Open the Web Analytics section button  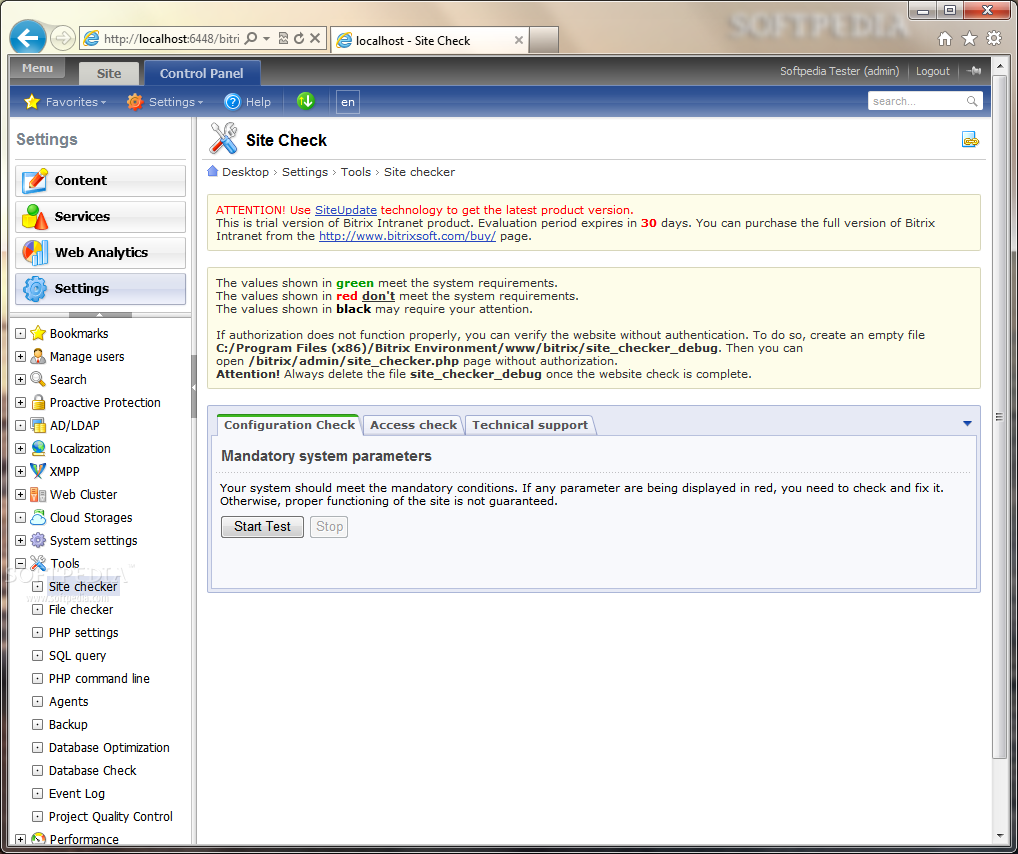(x=101, y=253)
